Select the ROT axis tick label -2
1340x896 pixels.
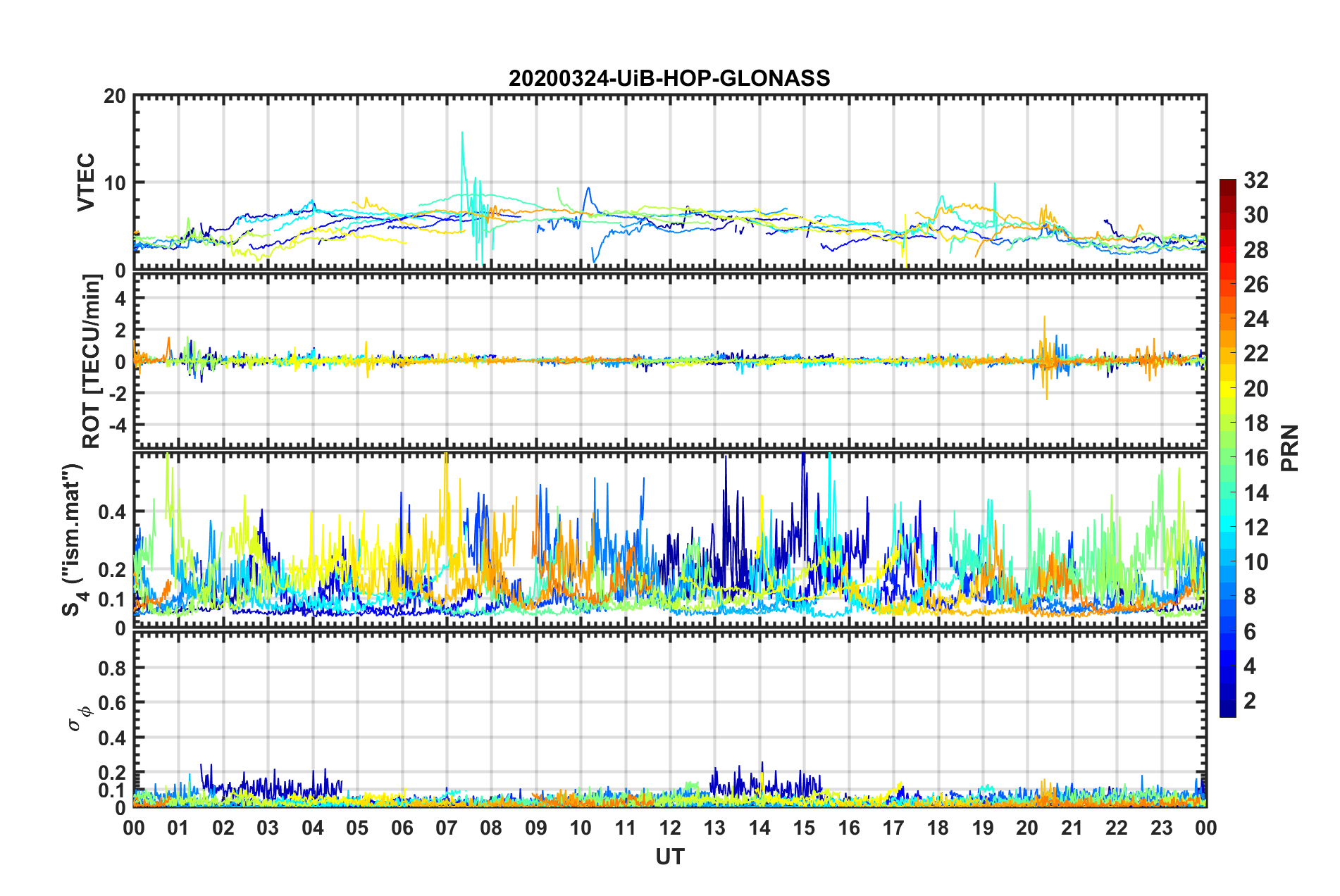coord(117,393)
